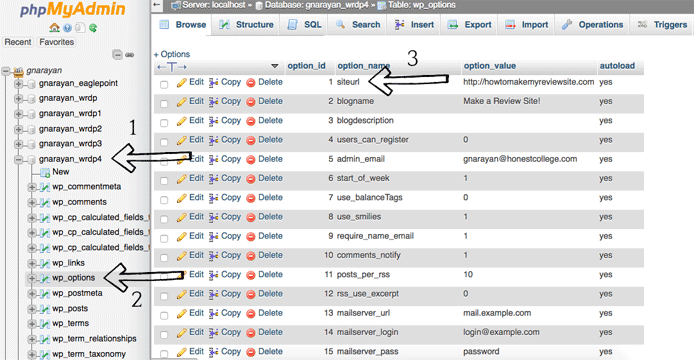The image size is (694, 360).
Task: Check the use_smilies row checkbox
Action: click(x=164, y=219)
